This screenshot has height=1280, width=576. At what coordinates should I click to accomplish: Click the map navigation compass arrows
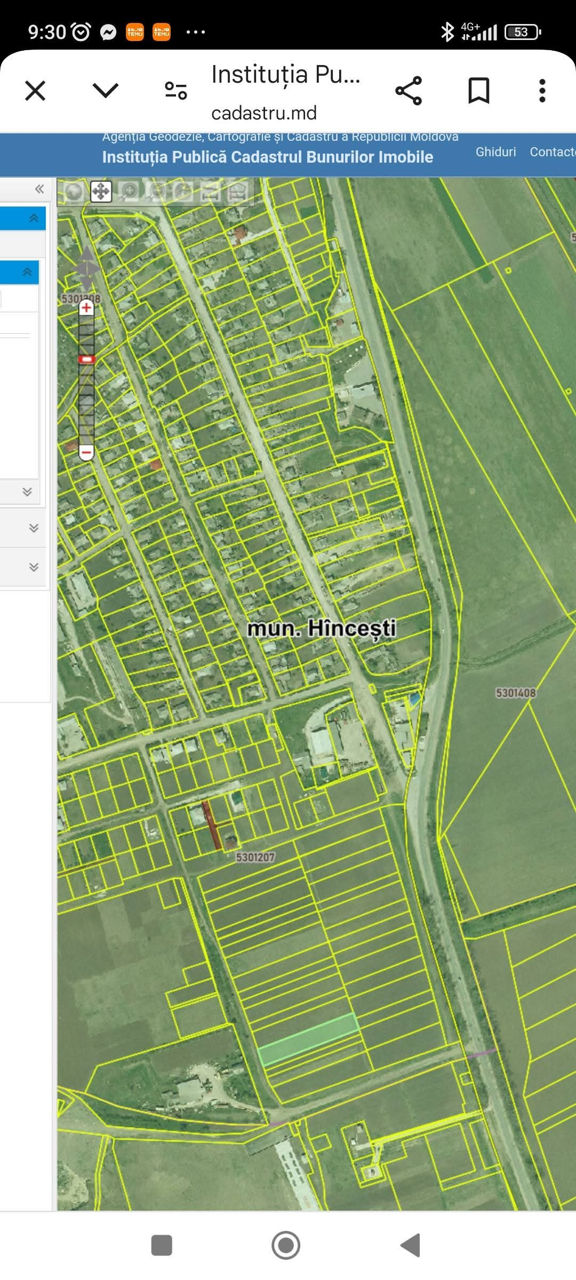87,265
